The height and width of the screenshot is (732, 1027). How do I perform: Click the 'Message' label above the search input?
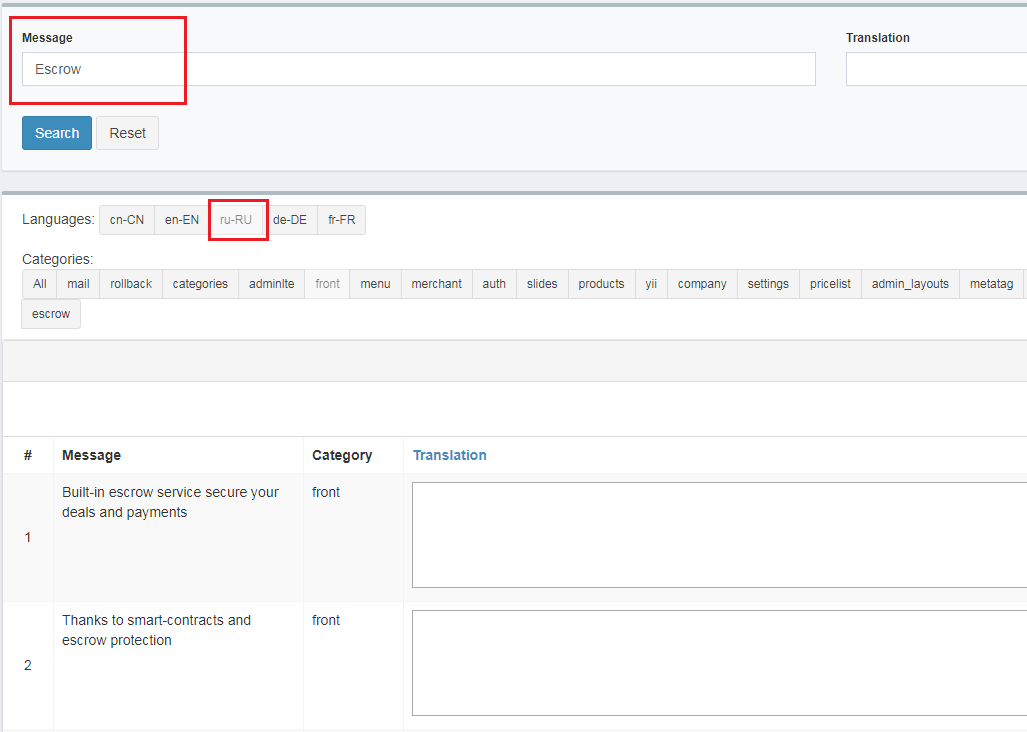[47, 38]
